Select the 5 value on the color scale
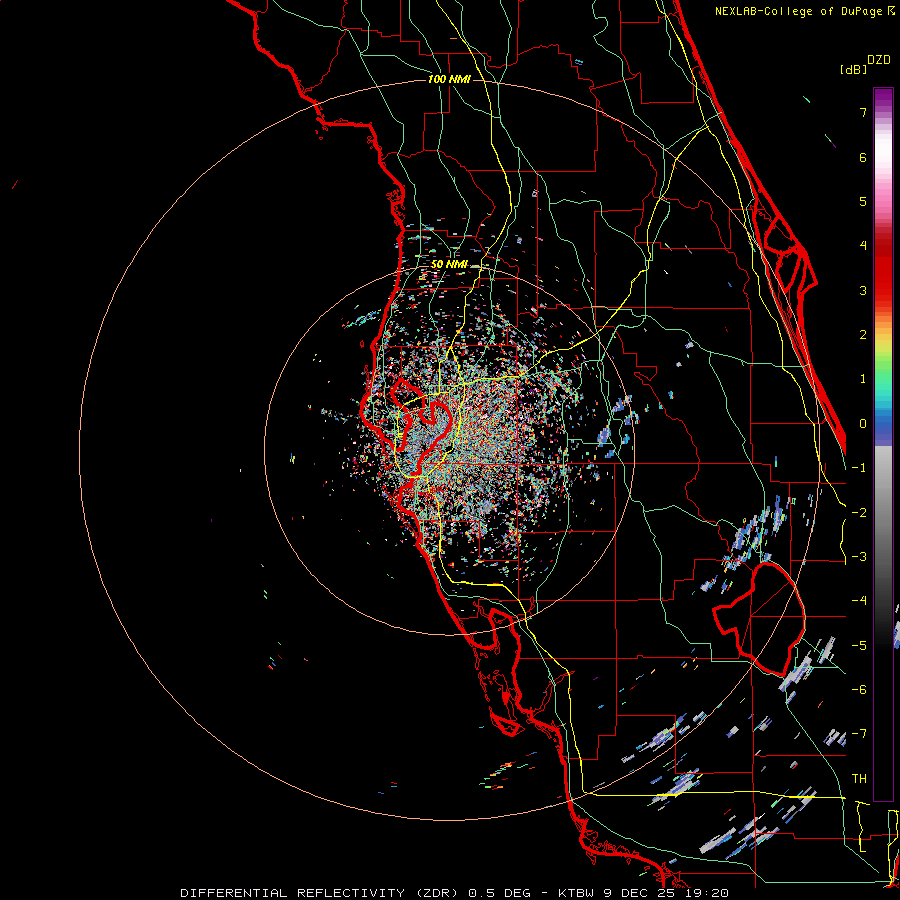900x900 pixels. 863,201
